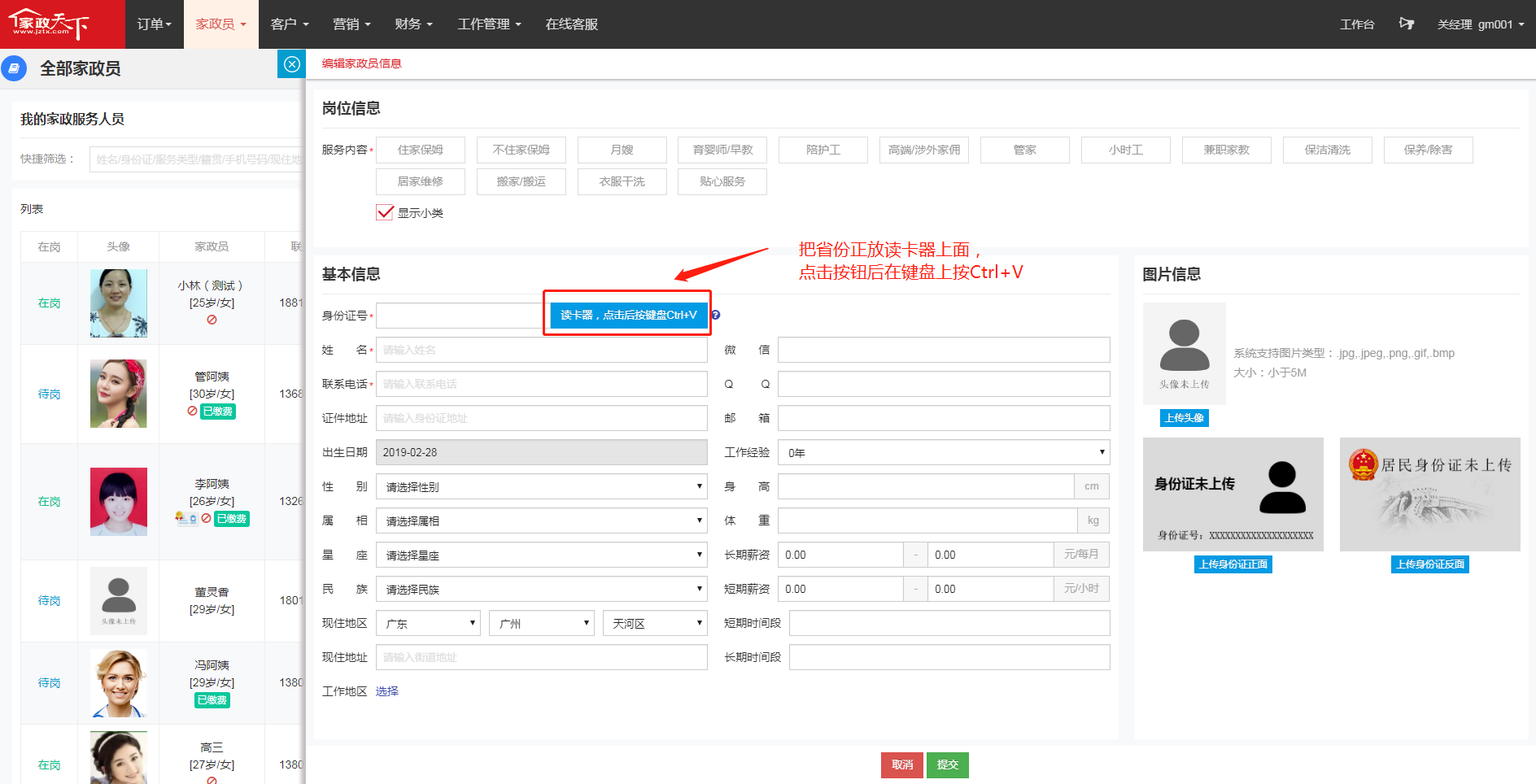Open the 家政员 menu
The image size is (1536, 784).
(221, 24)
